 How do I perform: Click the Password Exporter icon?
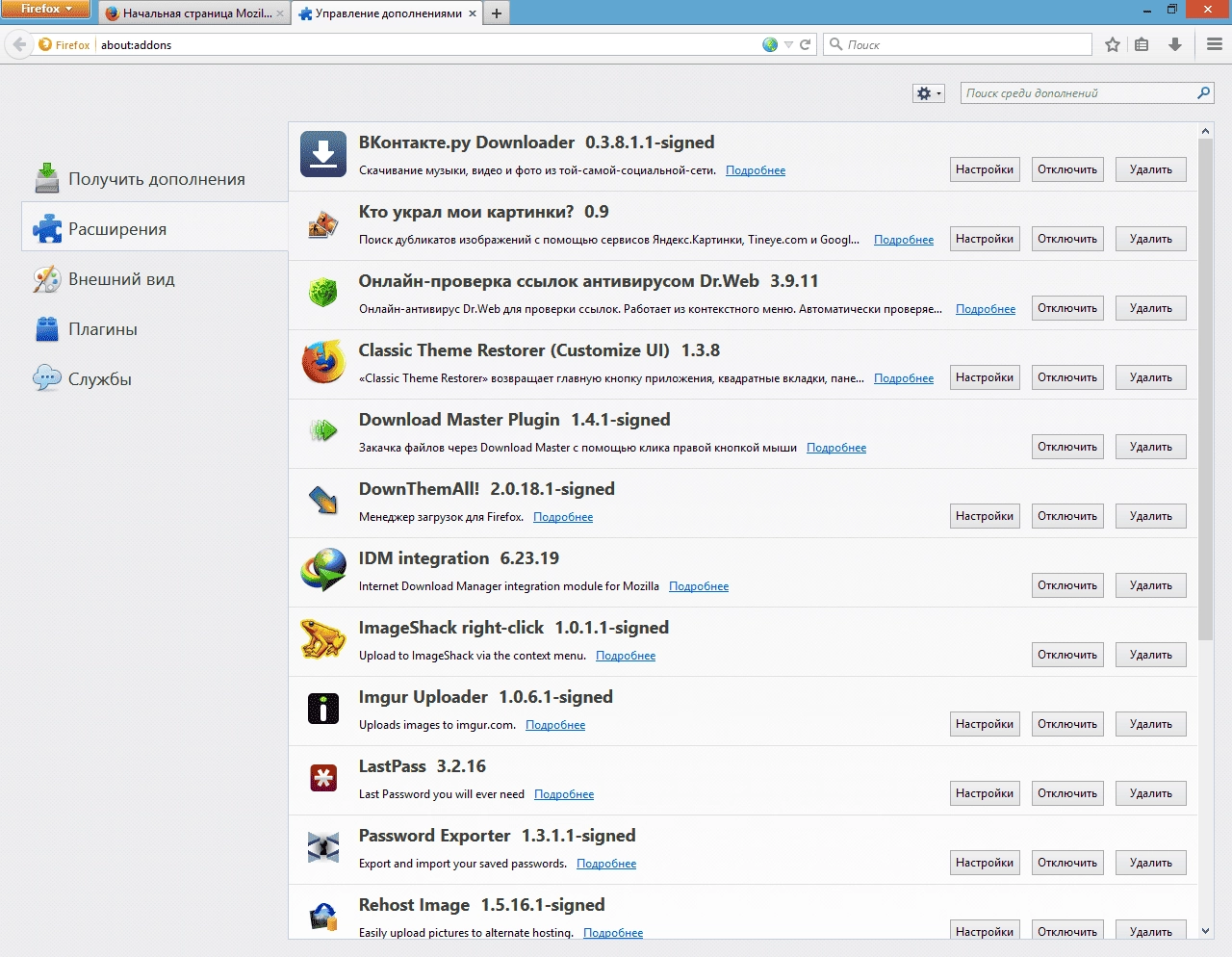coord(323,847)
